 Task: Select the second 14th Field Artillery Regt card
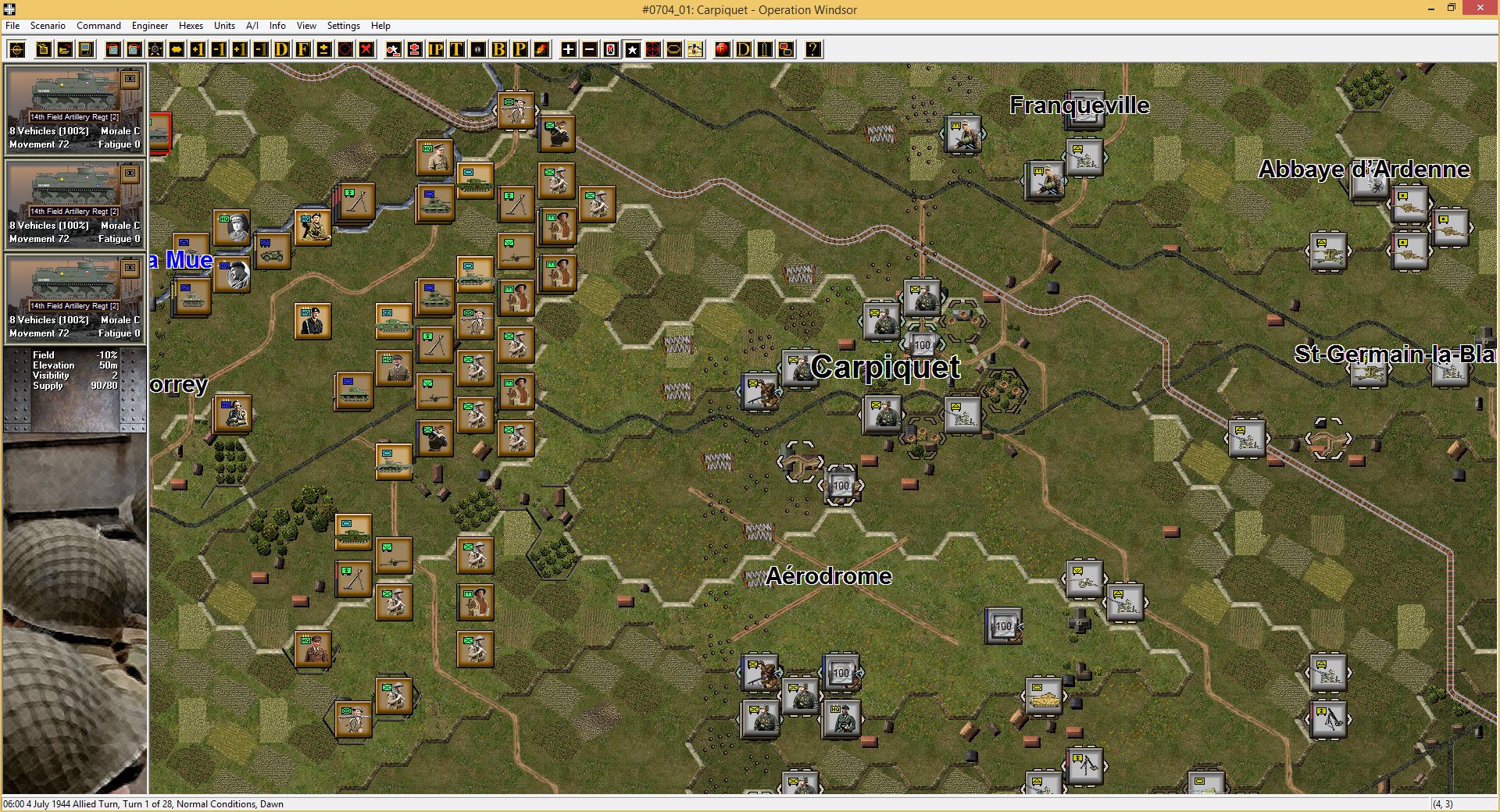[x=75, y=204]
